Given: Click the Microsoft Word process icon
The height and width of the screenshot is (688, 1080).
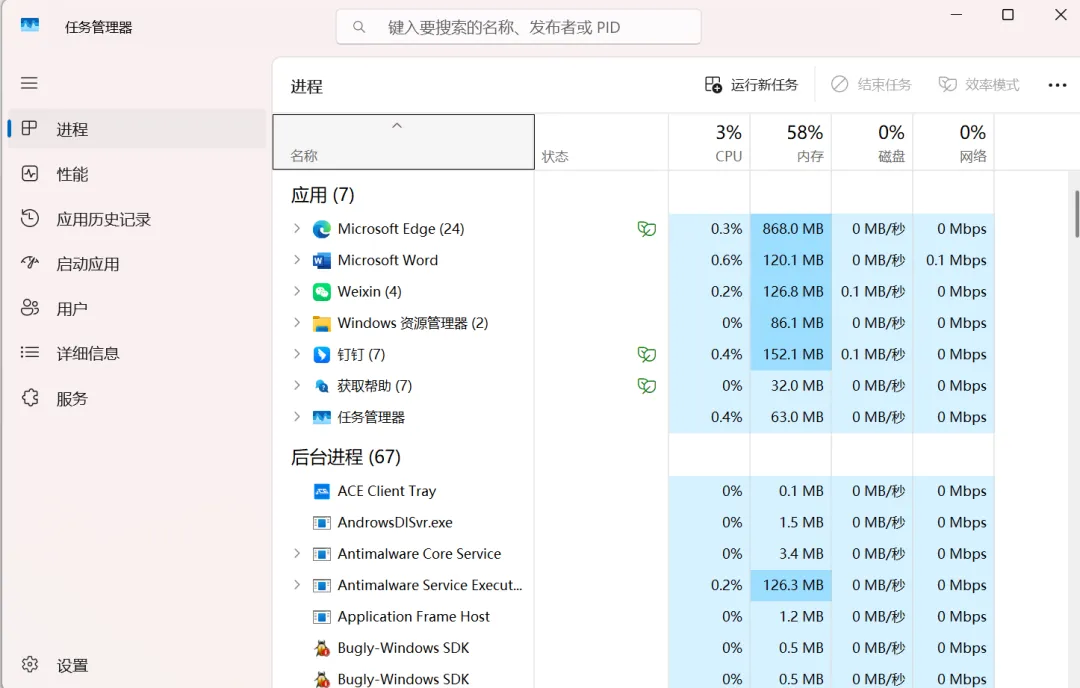Looking at the screenshot, I should point(322,260).
